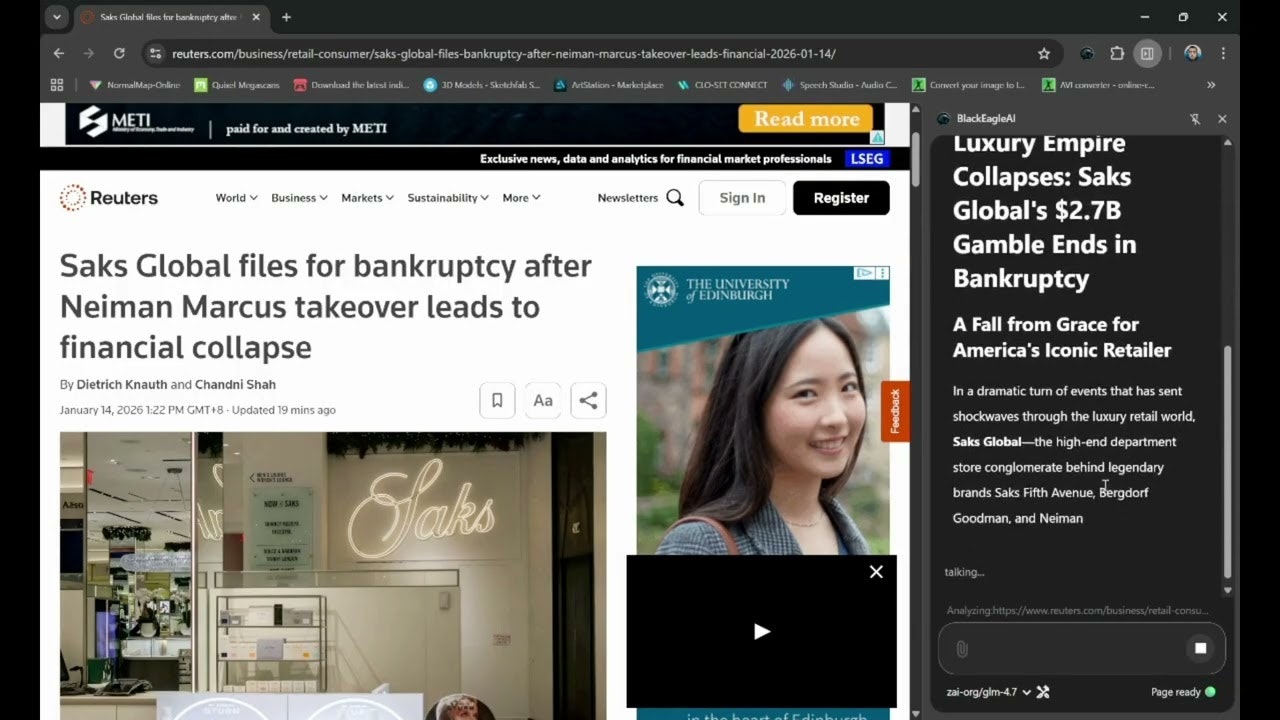Stop the BlackEagleAI response generation

click(x=1201, y=648)
